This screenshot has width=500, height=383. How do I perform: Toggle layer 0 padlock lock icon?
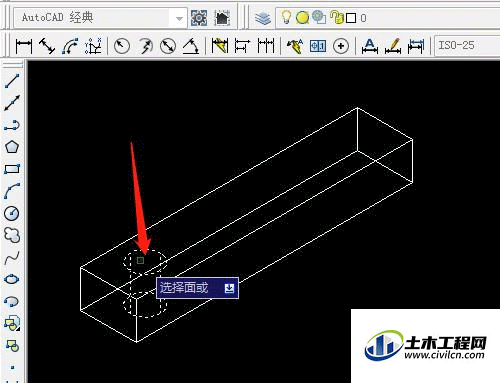[x=337, y=17]
